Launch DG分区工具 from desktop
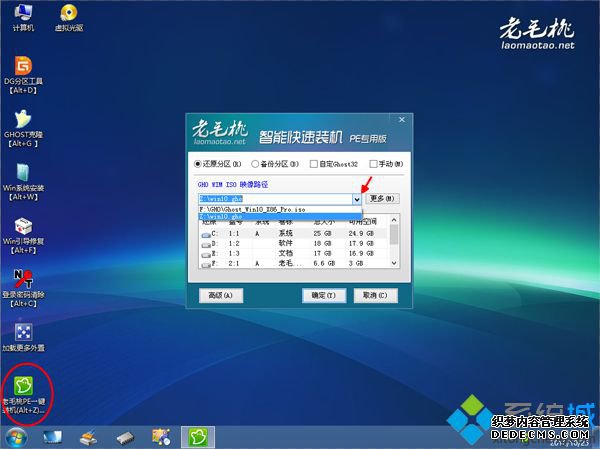 [23, 75]
